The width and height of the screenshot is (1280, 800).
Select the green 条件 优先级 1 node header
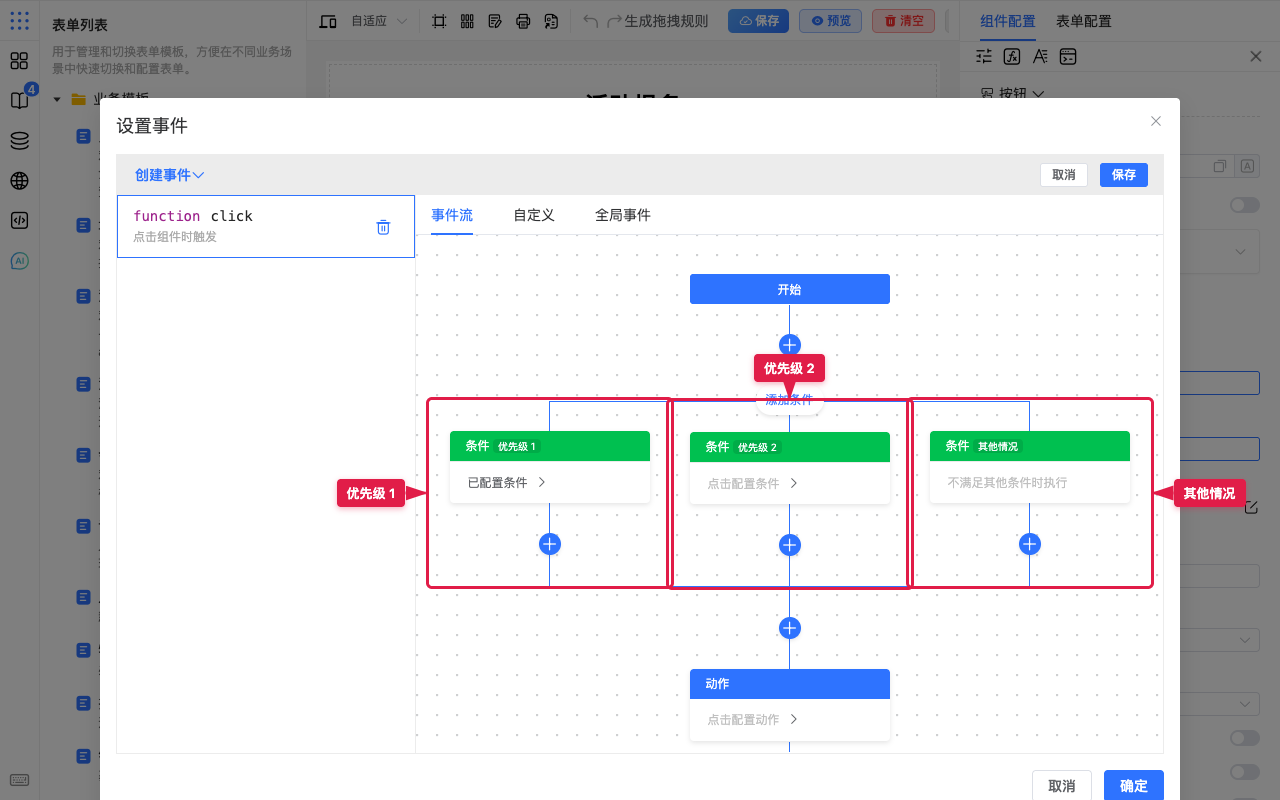pyautogui.click(x=550, y=446)
